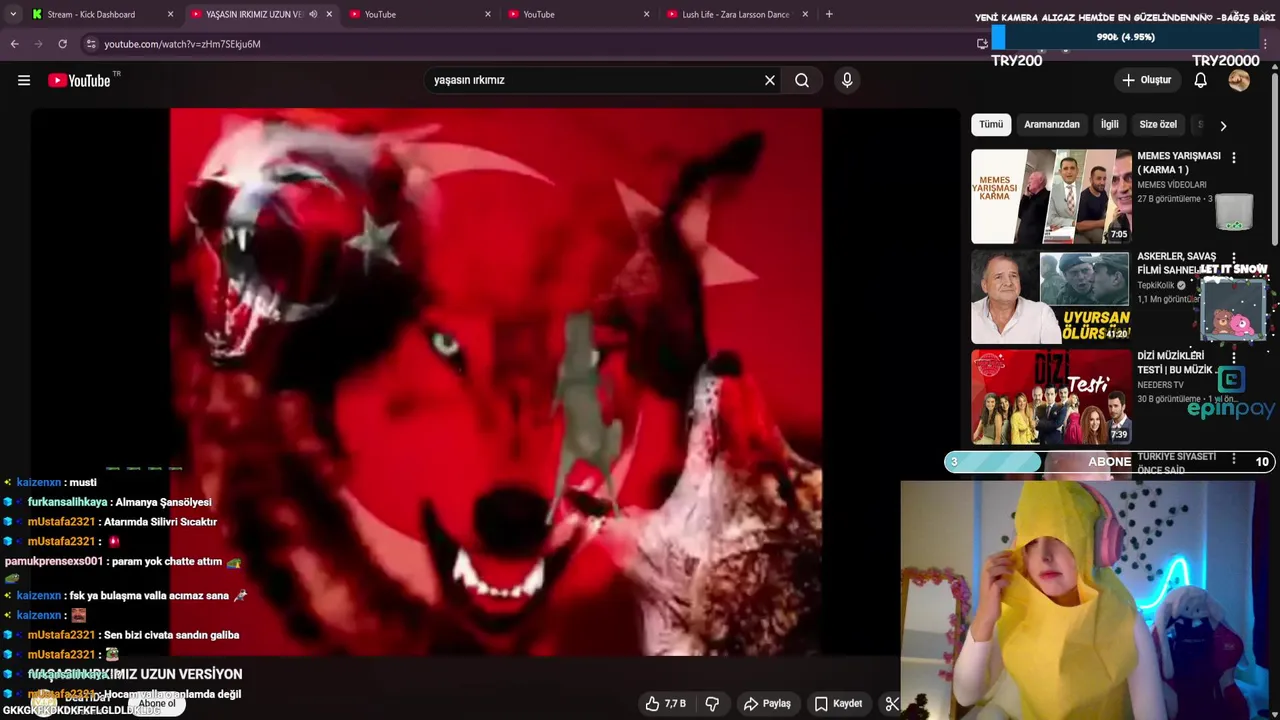Image resolution: width=1280 pixels, height=720 pixels.
Task: Select the Tümü filter chip
Action: point(991,124)
